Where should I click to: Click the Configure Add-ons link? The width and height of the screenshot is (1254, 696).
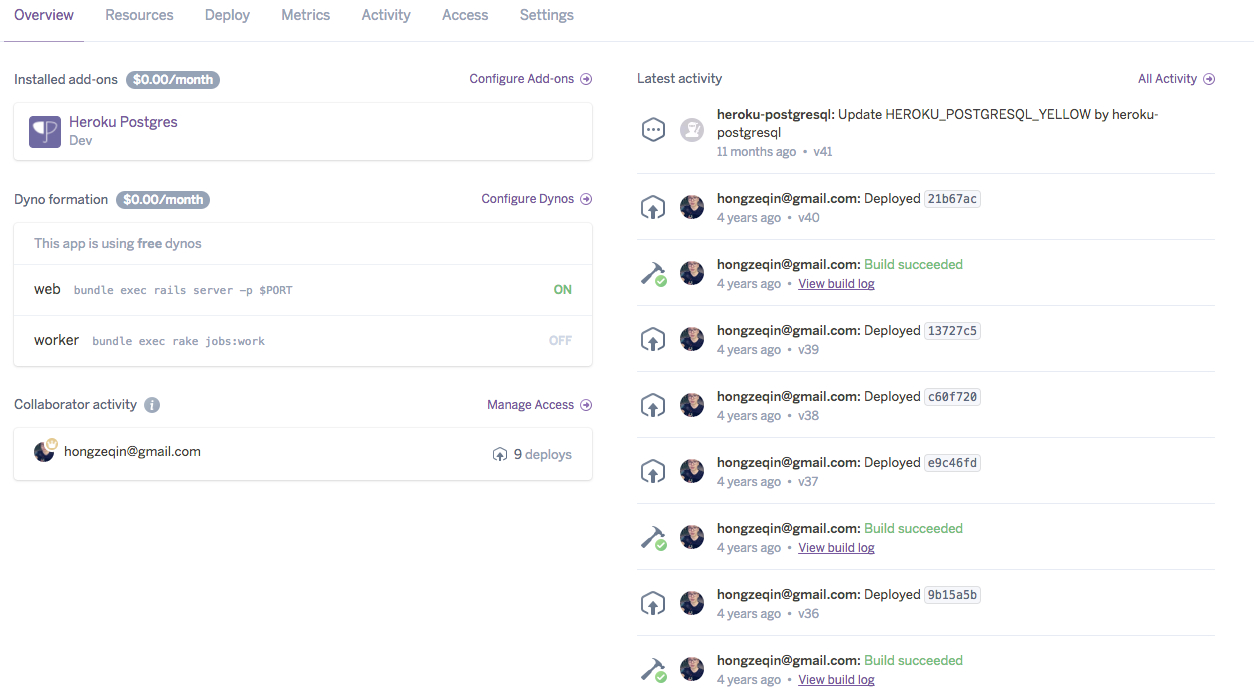[531, 79]
